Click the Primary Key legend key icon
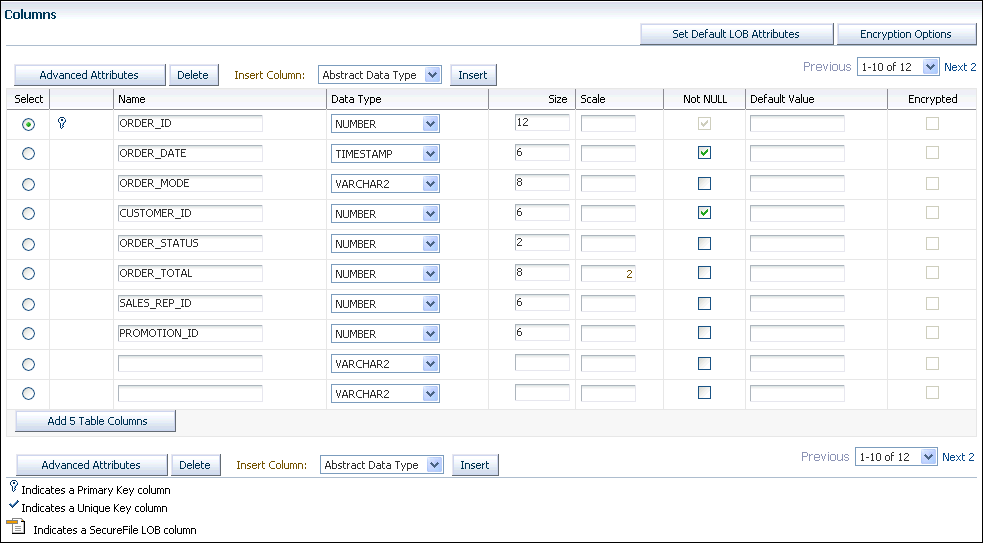Screen dimensions: 983x543 click(13, 488)
